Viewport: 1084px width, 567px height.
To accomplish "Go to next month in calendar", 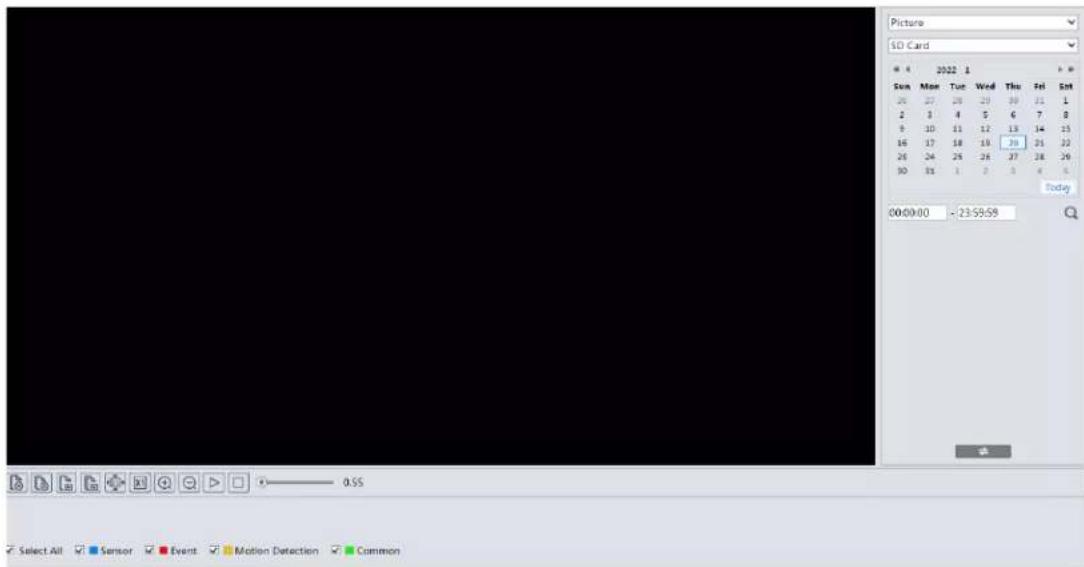I will pyautogui.click(x=1060, y=70).
